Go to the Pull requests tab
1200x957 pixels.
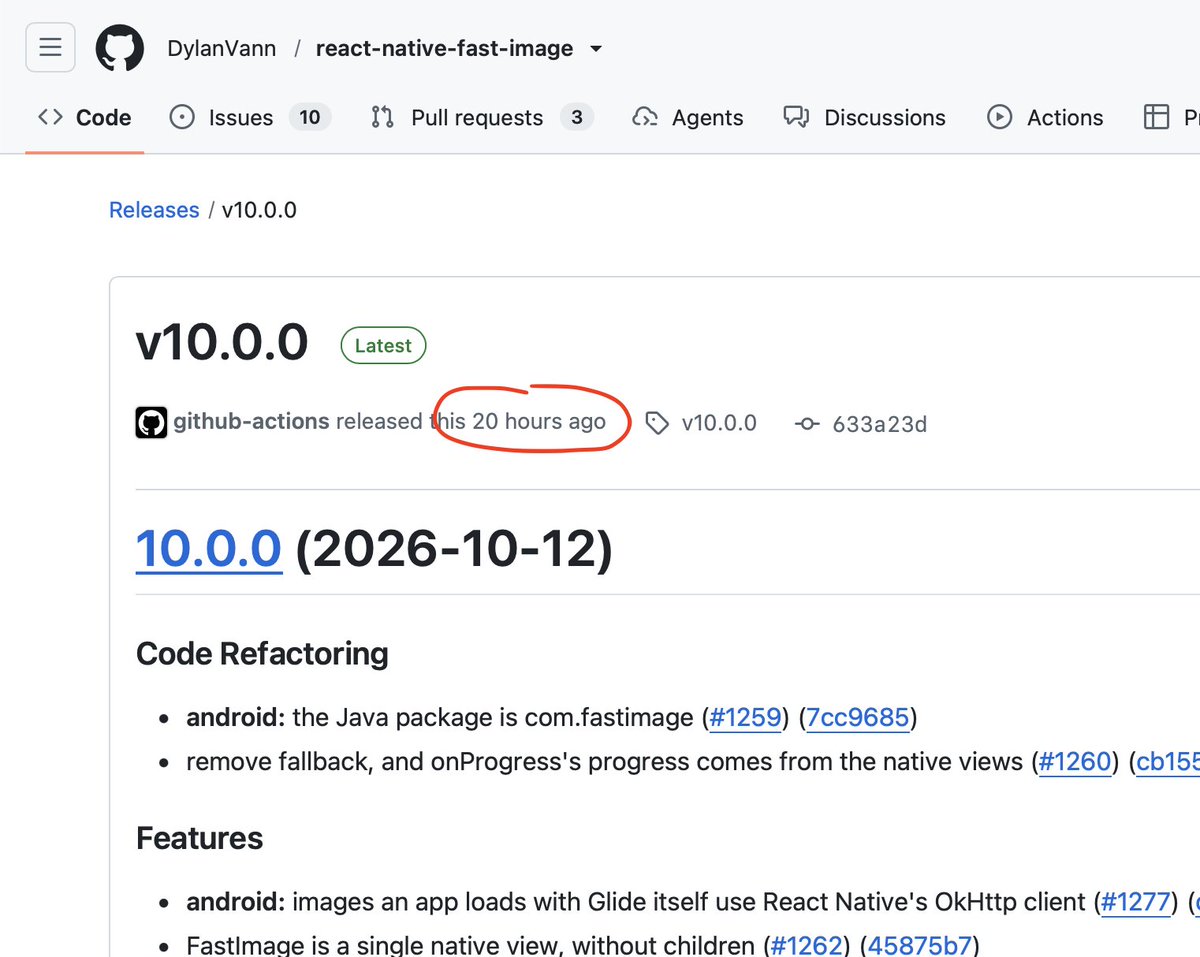click(x=482, y=118)
